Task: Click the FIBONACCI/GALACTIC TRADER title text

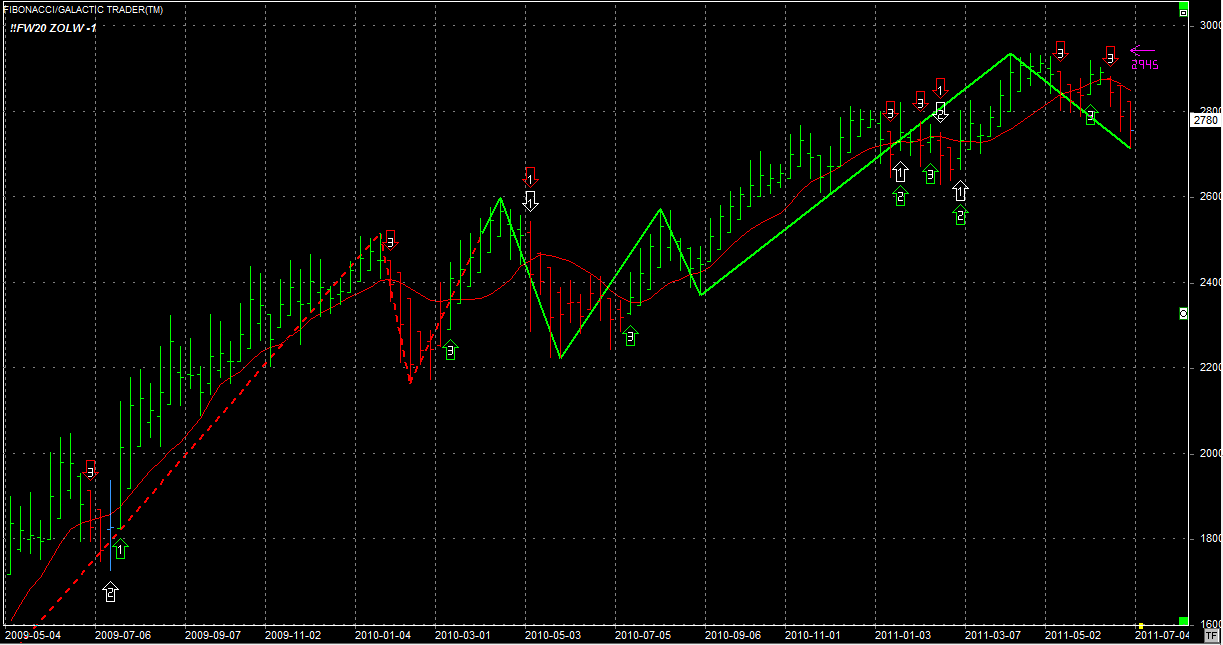Action: coord(83,9)
